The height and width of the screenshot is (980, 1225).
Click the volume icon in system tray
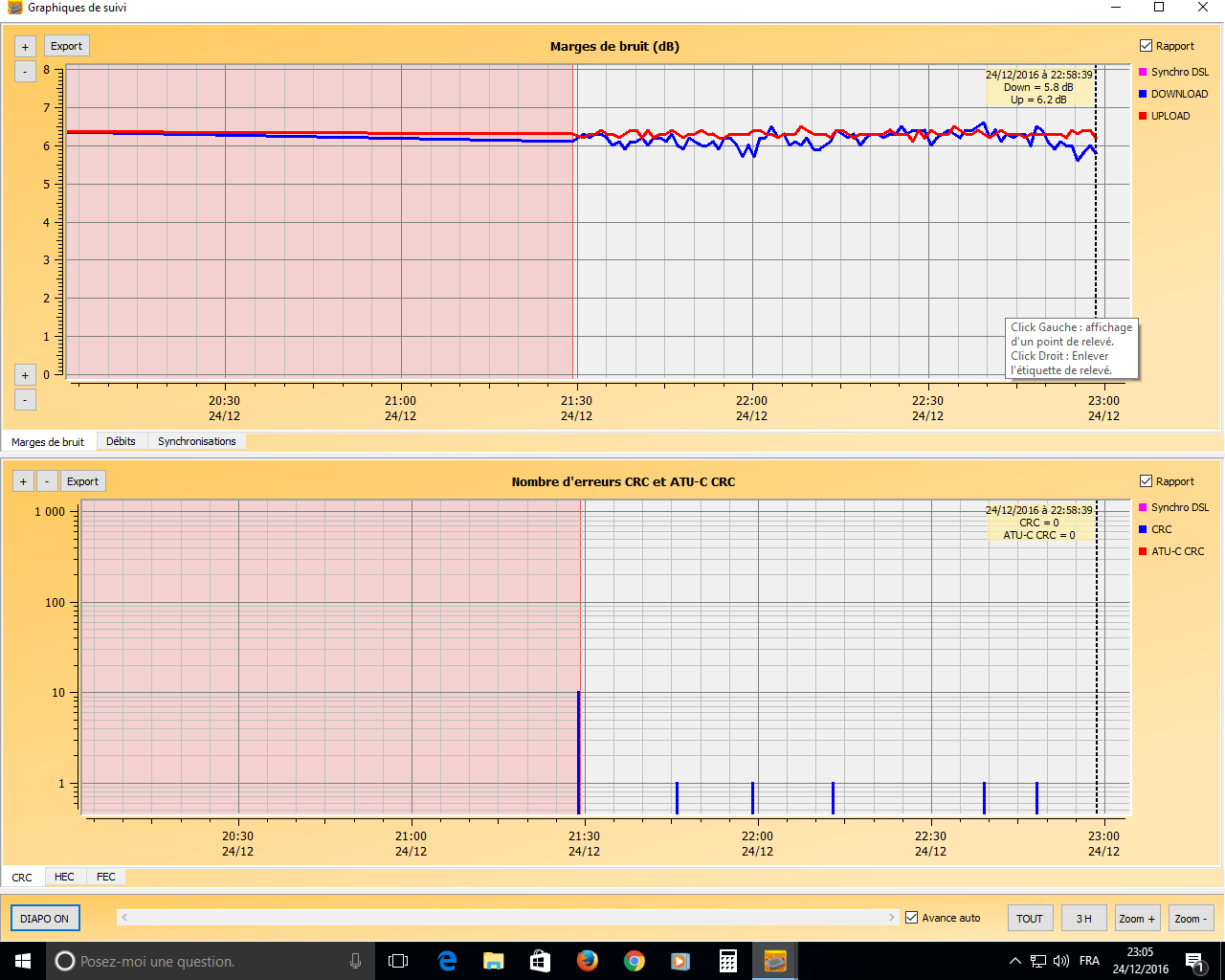tap(1060, 961)
